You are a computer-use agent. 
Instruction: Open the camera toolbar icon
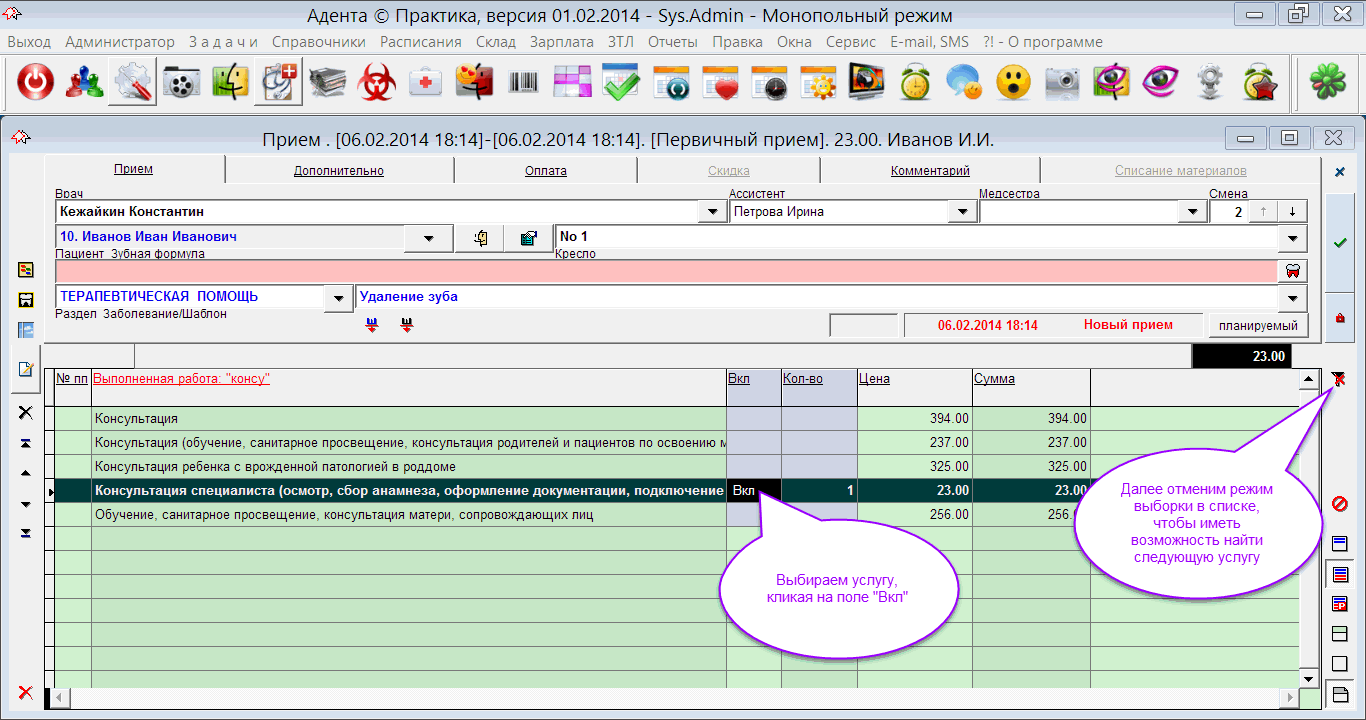tap(1061, 83)
